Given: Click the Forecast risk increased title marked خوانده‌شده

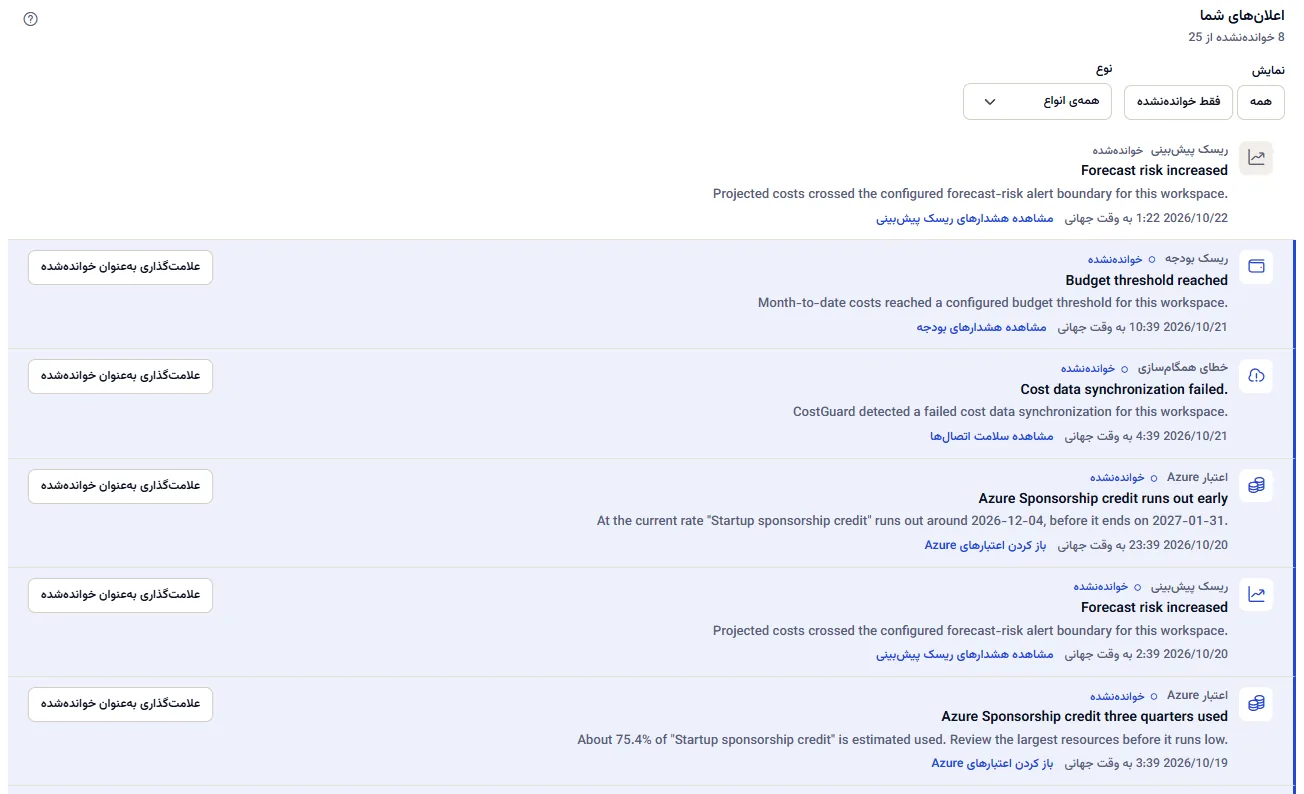Looking at the screenshot, I should tap(1154, 170).
